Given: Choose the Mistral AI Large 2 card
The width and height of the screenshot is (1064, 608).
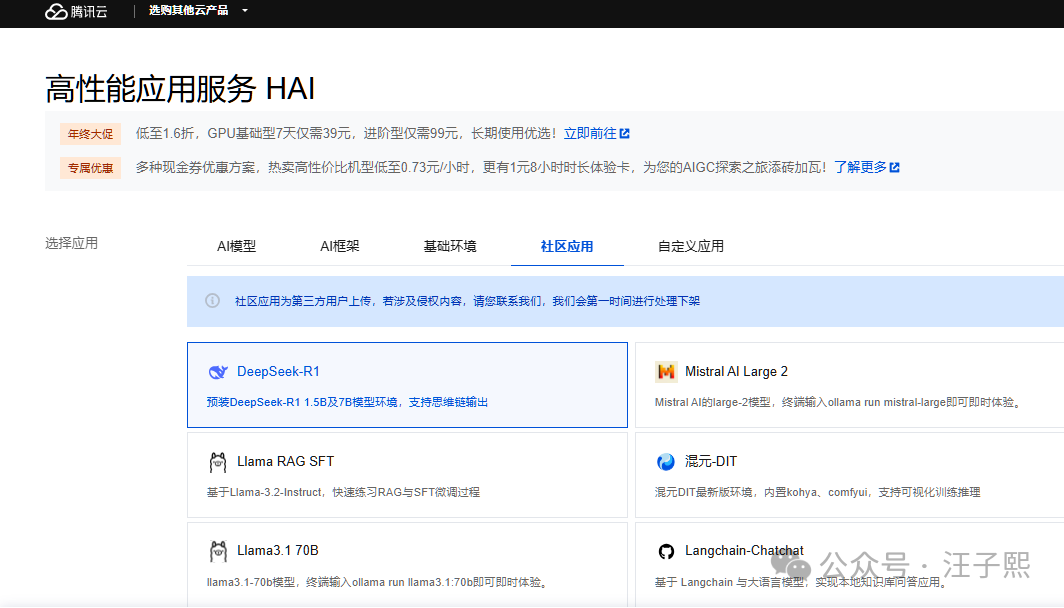Looking at the screenshot, I should point(850,385).
